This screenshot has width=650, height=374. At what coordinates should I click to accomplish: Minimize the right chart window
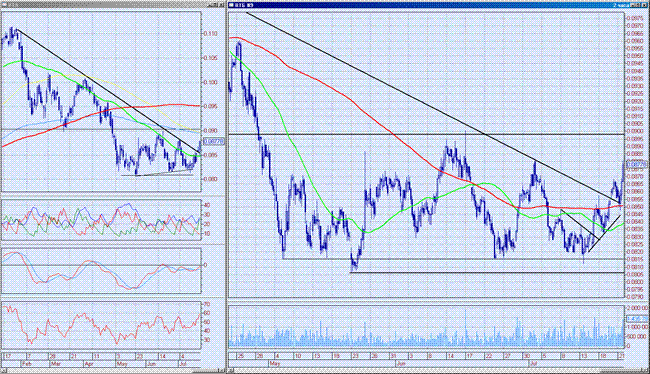pyautogui.click(x=632, y=5)
